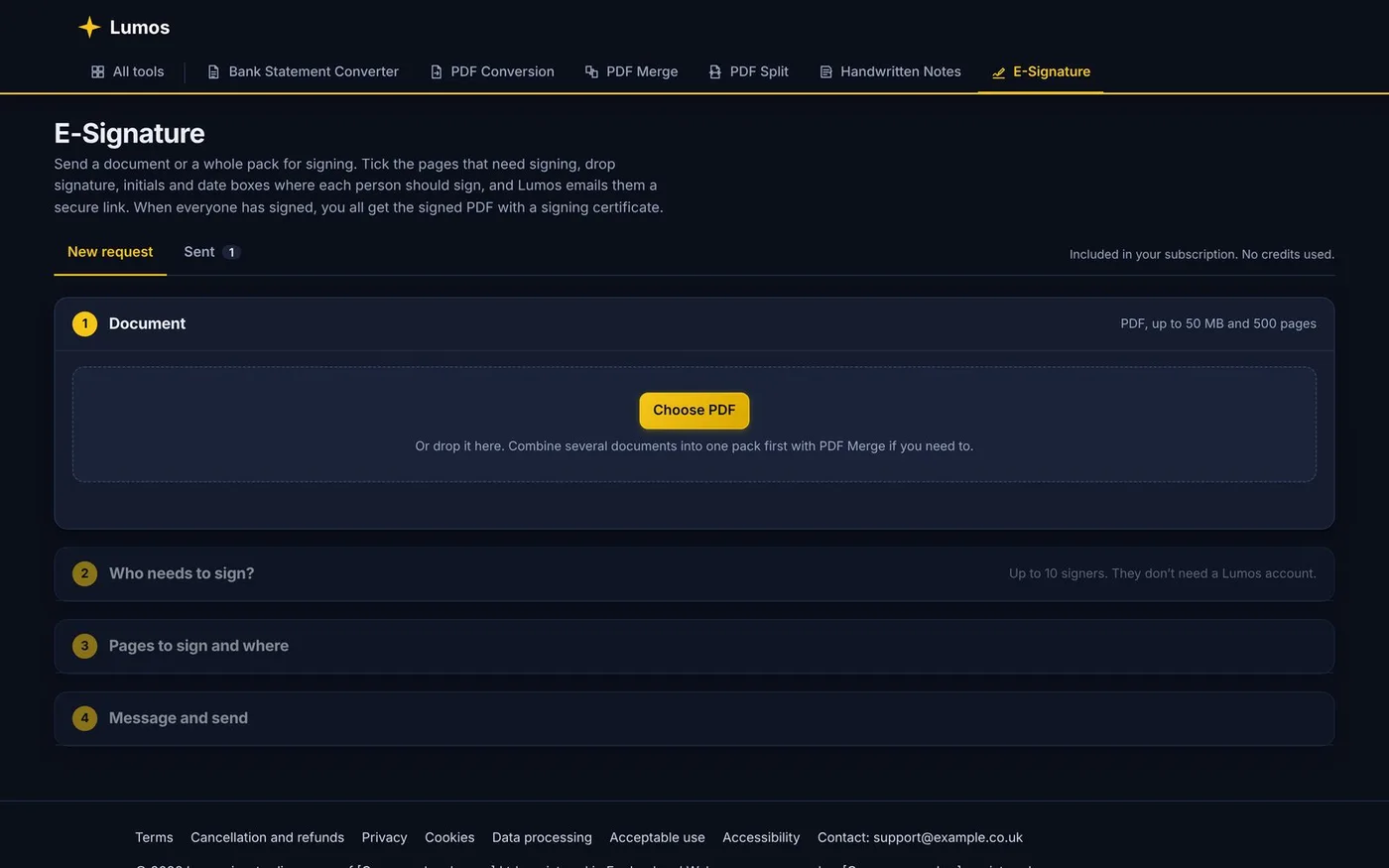Expand Pages to sign and where section
The image size is (1389, 868).
point(694,646)
